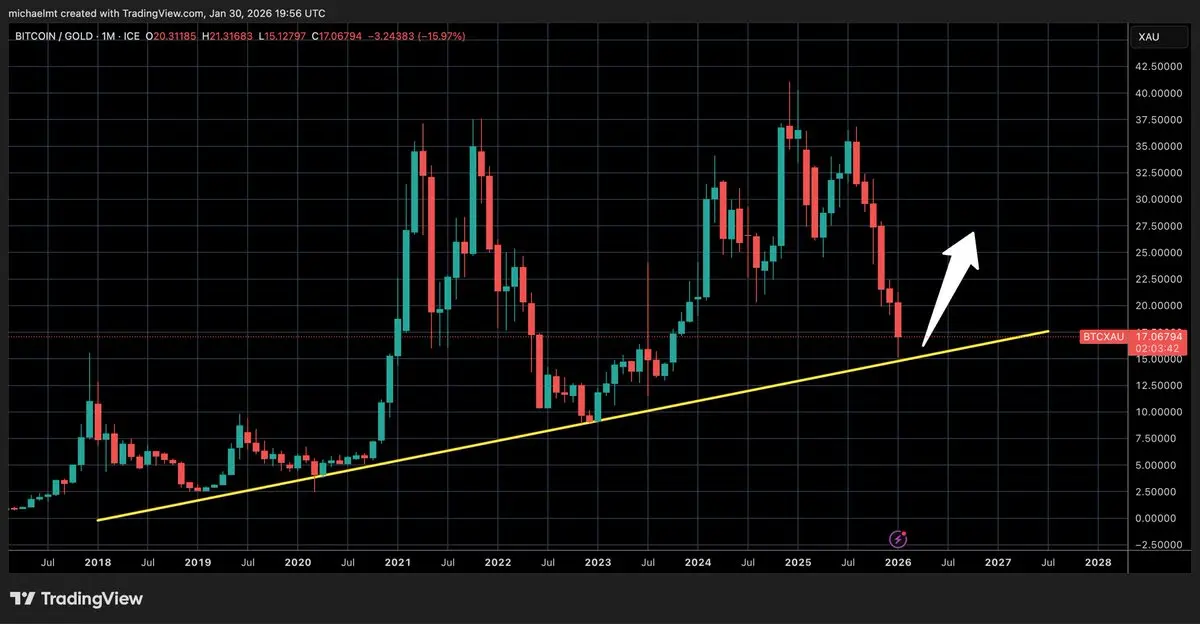Viewport: 1200px width, 624px height.
Task: Click the michaelmt author name
Action: click(36, 14)
